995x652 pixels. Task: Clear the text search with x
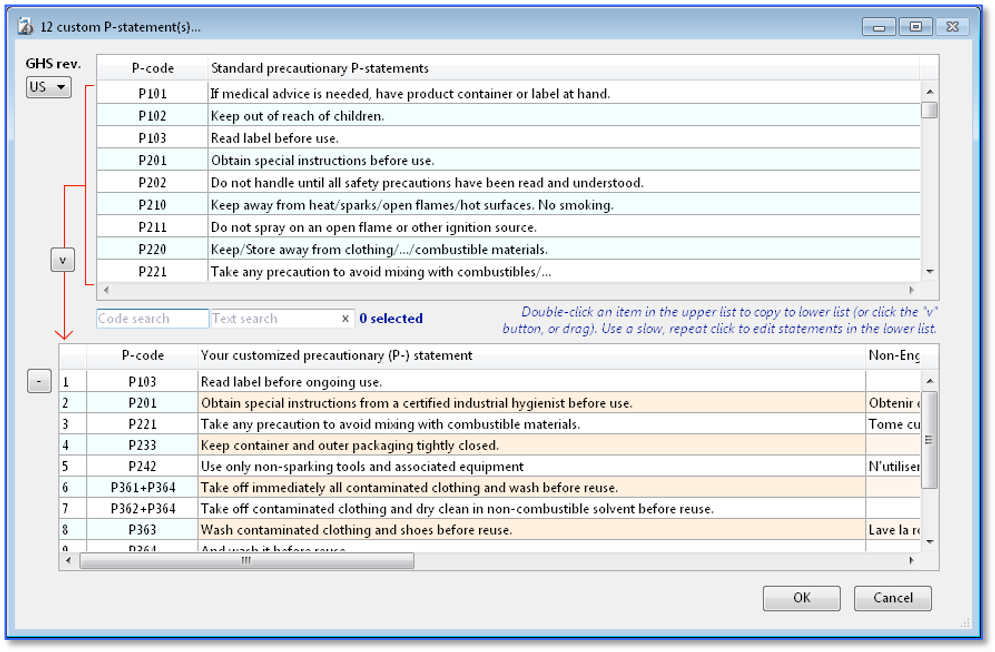[x=345, y=319]
